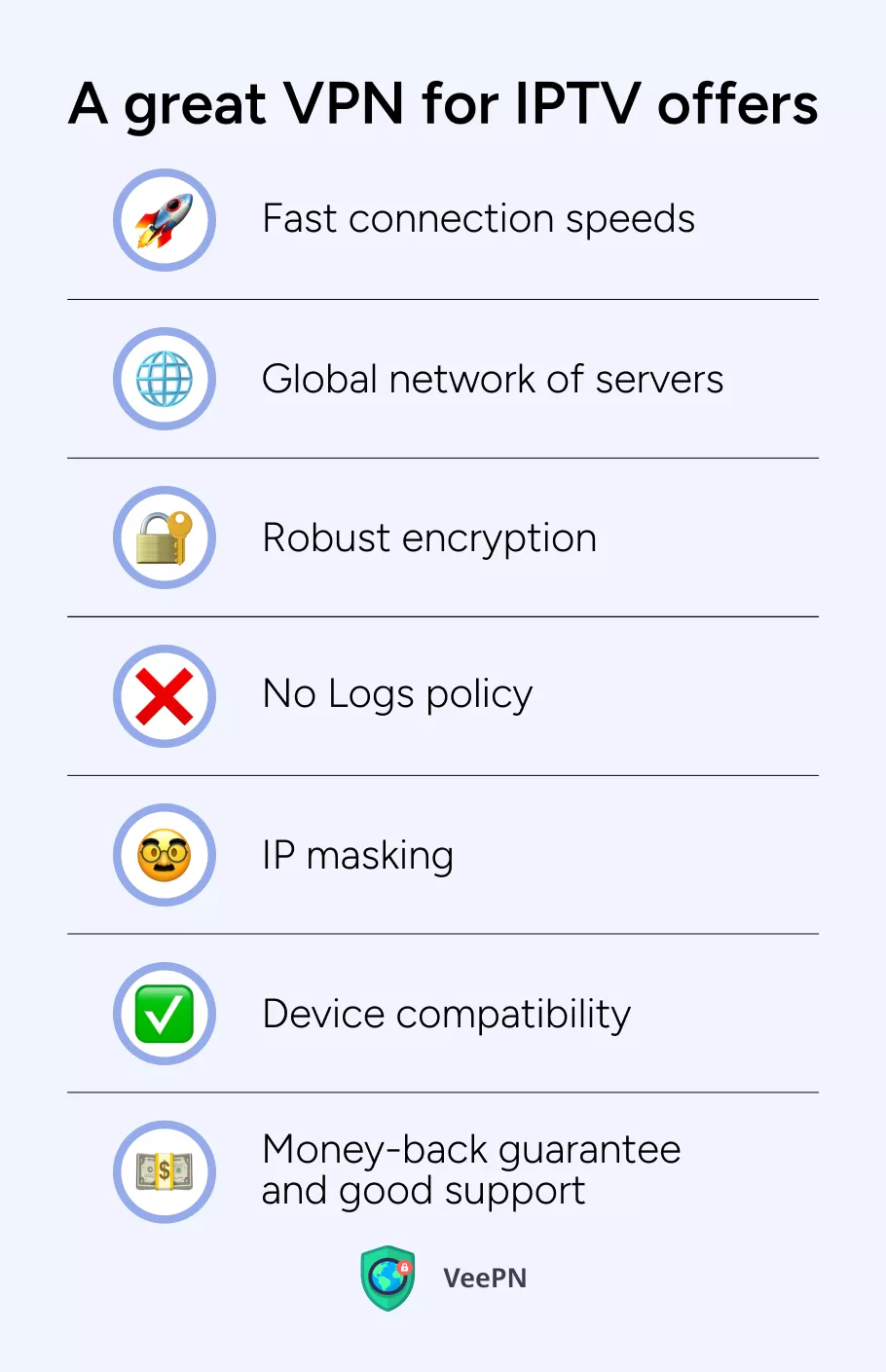Click the rocket icon

pos(165,220)
